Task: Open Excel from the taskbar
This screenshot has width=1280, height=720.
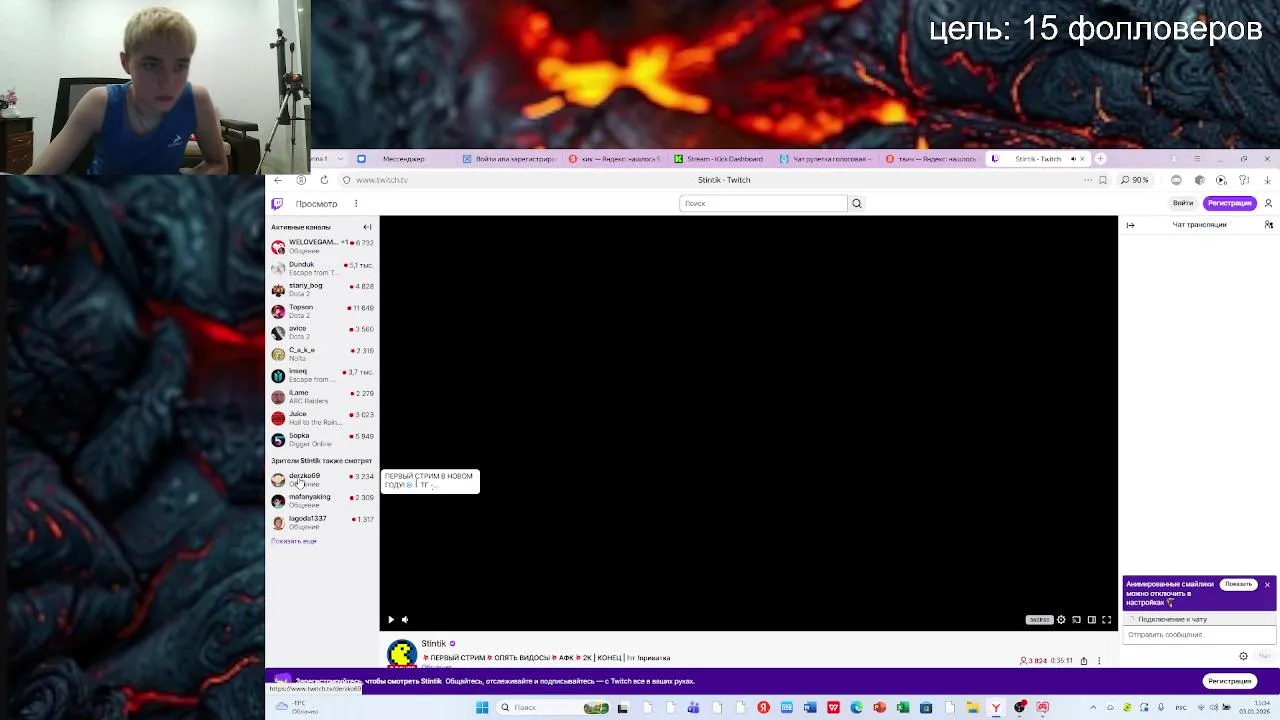Action: pos(902,708)
